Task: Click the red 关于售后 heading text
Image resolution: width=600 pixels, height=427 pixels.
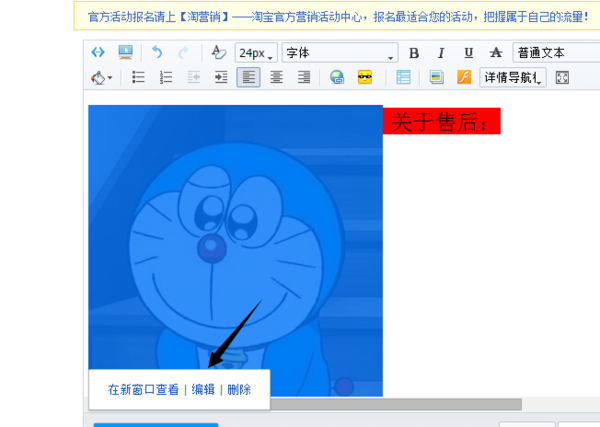Action: [x=442, y=121]
